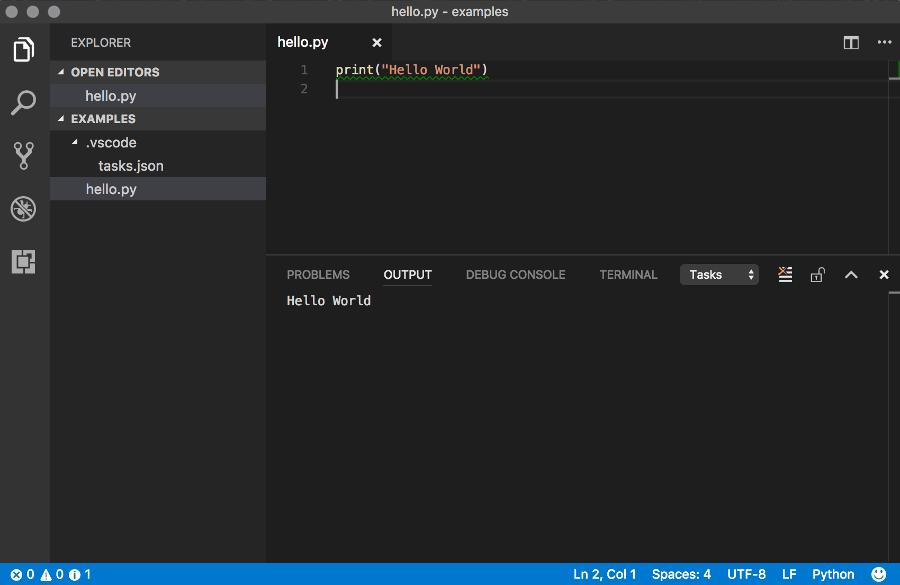Change the Python language mode indicator
The height and width of the screenshot is (585, 900).
(833, 574)
